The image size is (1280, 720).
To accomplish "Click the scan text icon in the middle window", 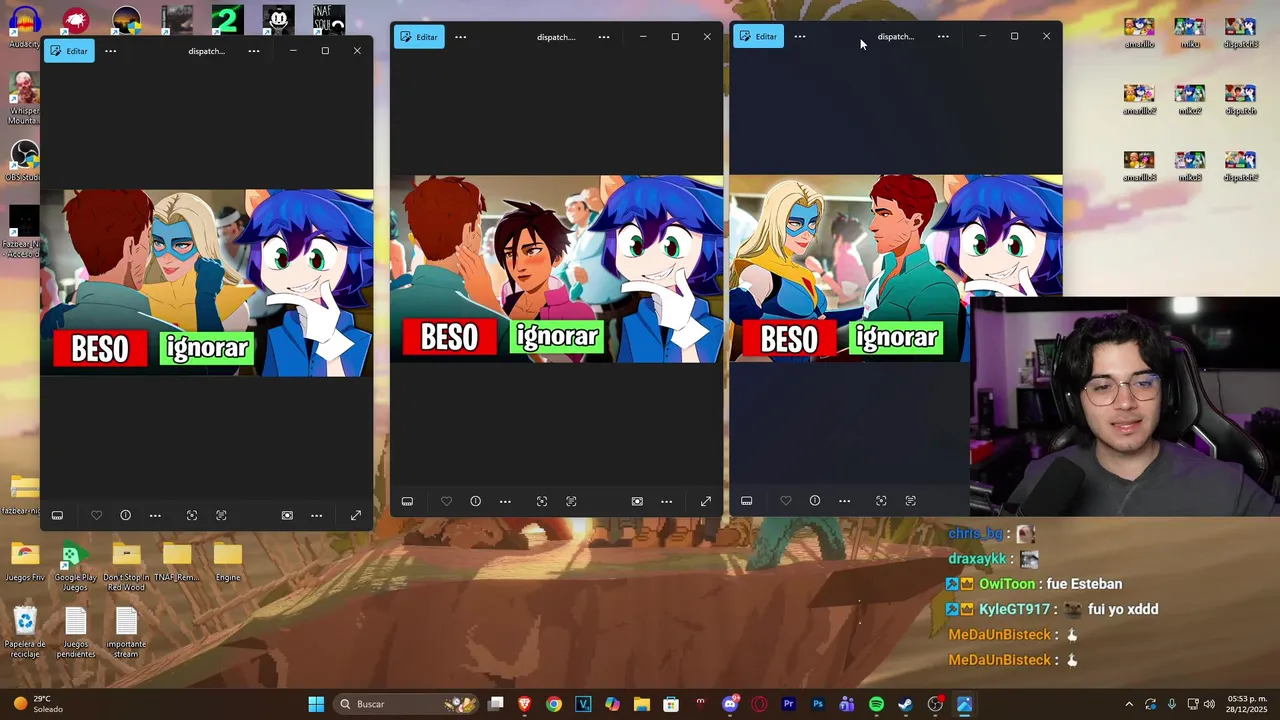I will [x=571, y=501].
